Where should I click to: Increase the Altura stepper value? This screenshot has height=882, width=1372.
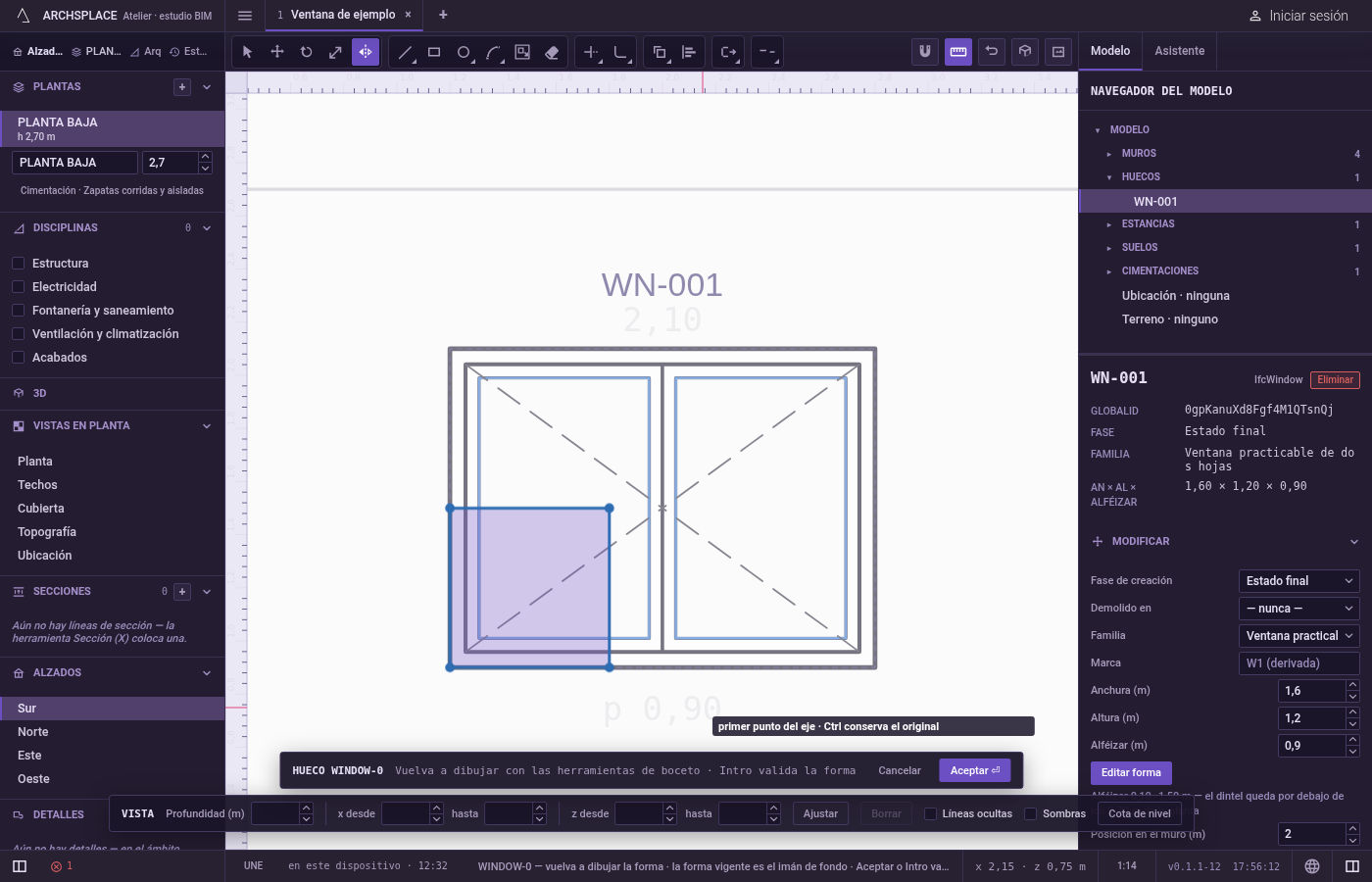1352,712
